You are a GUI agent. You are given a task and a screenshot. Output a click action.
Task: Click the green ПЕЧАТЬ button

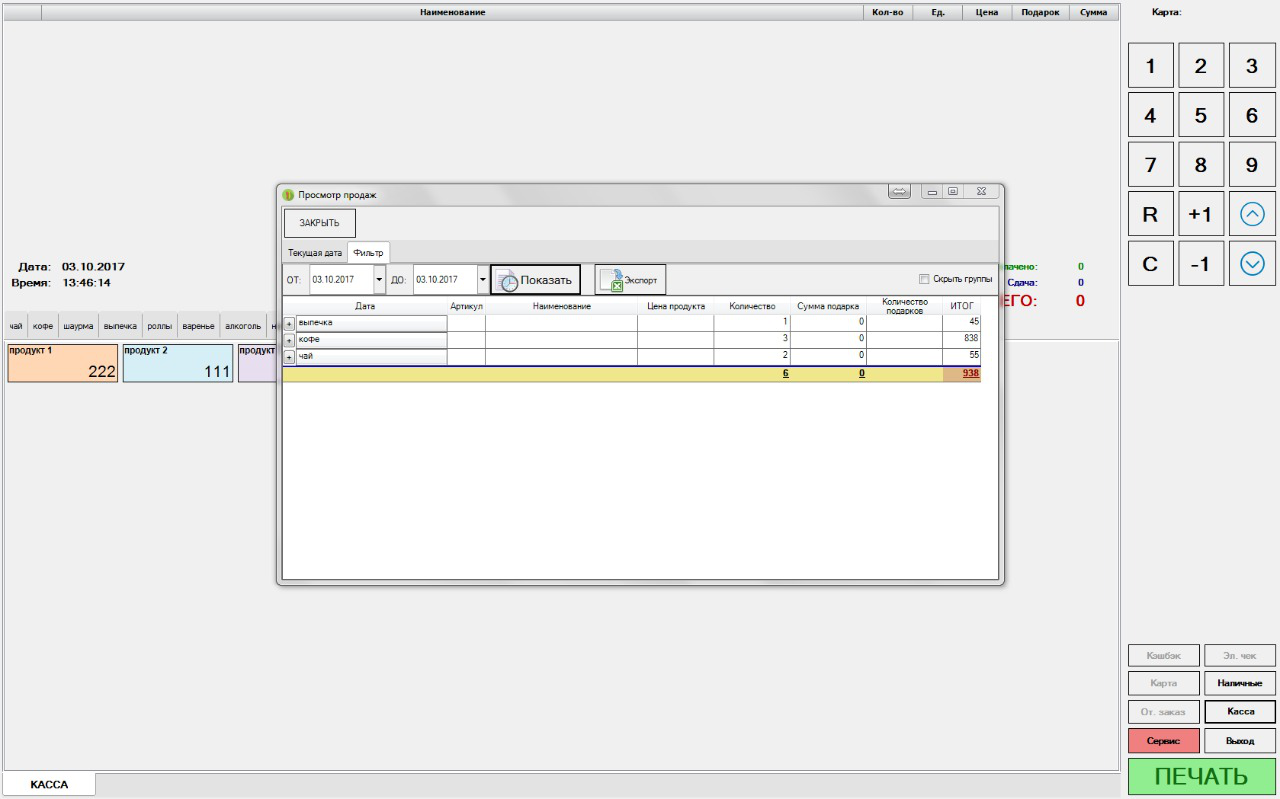(x=1201, y=776)
